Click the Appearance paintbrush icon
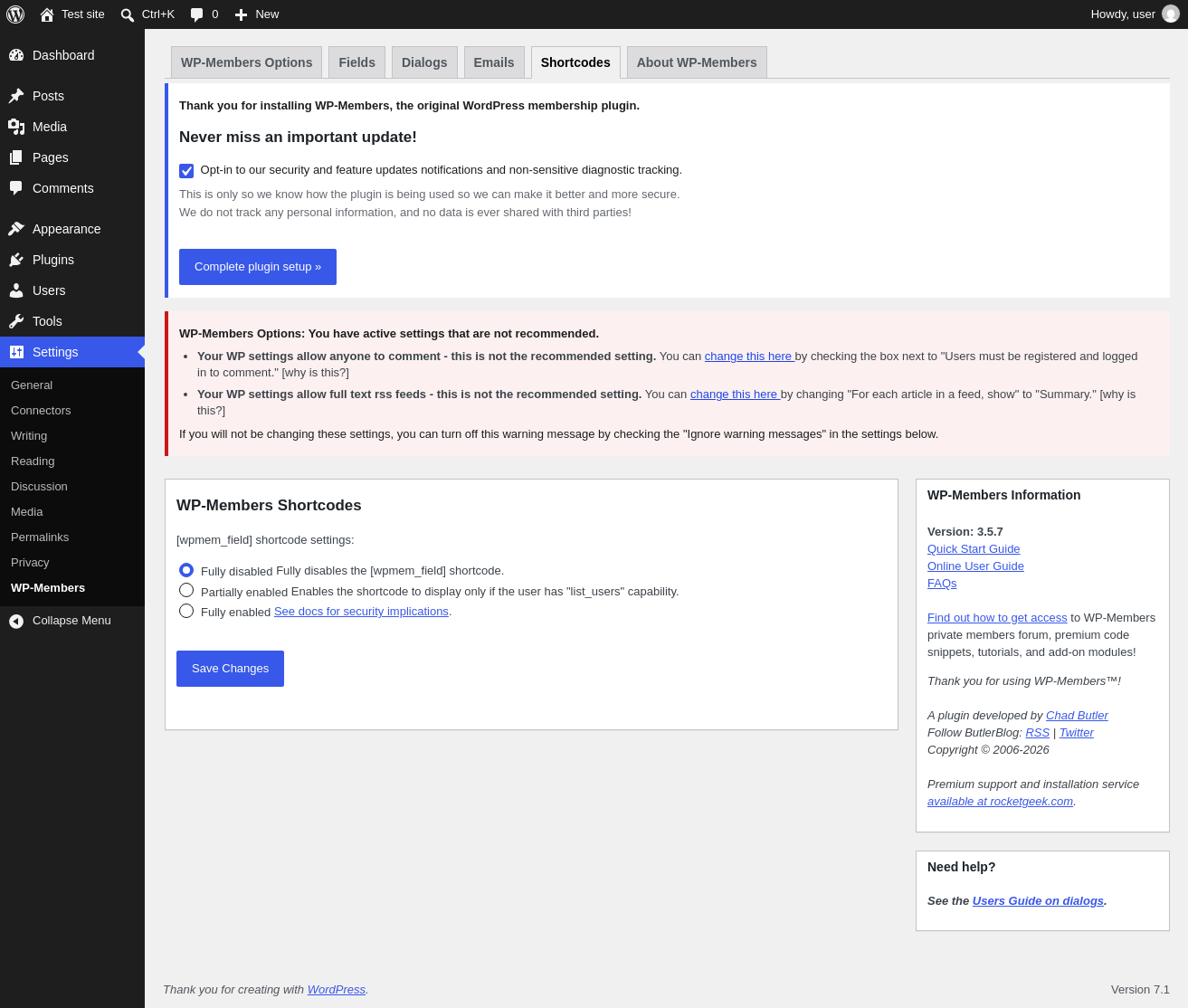 tap(16, 229)
